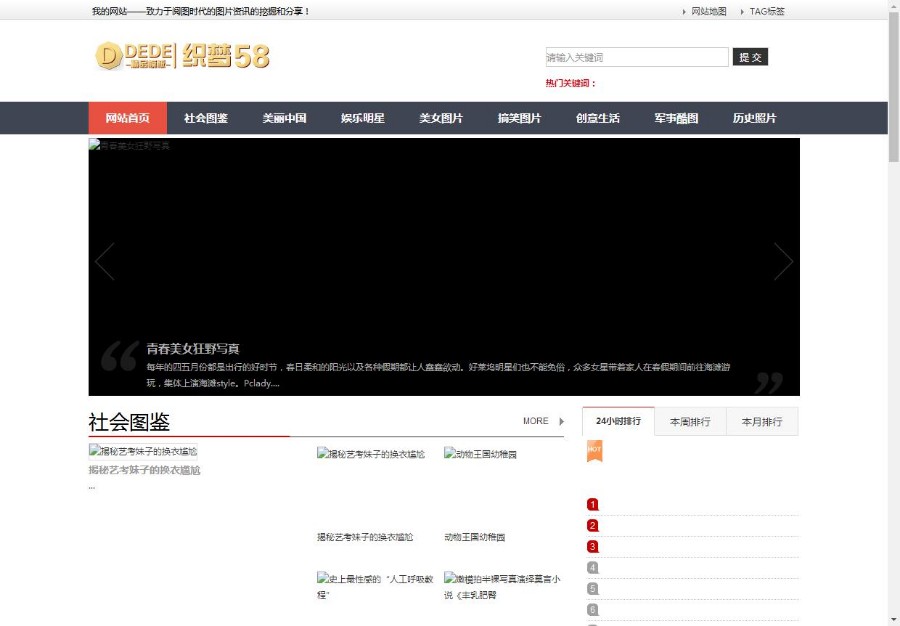Open dark caption 揭秘艺考妹子的换衣尴尬 below grid thumbnail
The height and width of the screenshot is (626, 900).
point(364,537)
